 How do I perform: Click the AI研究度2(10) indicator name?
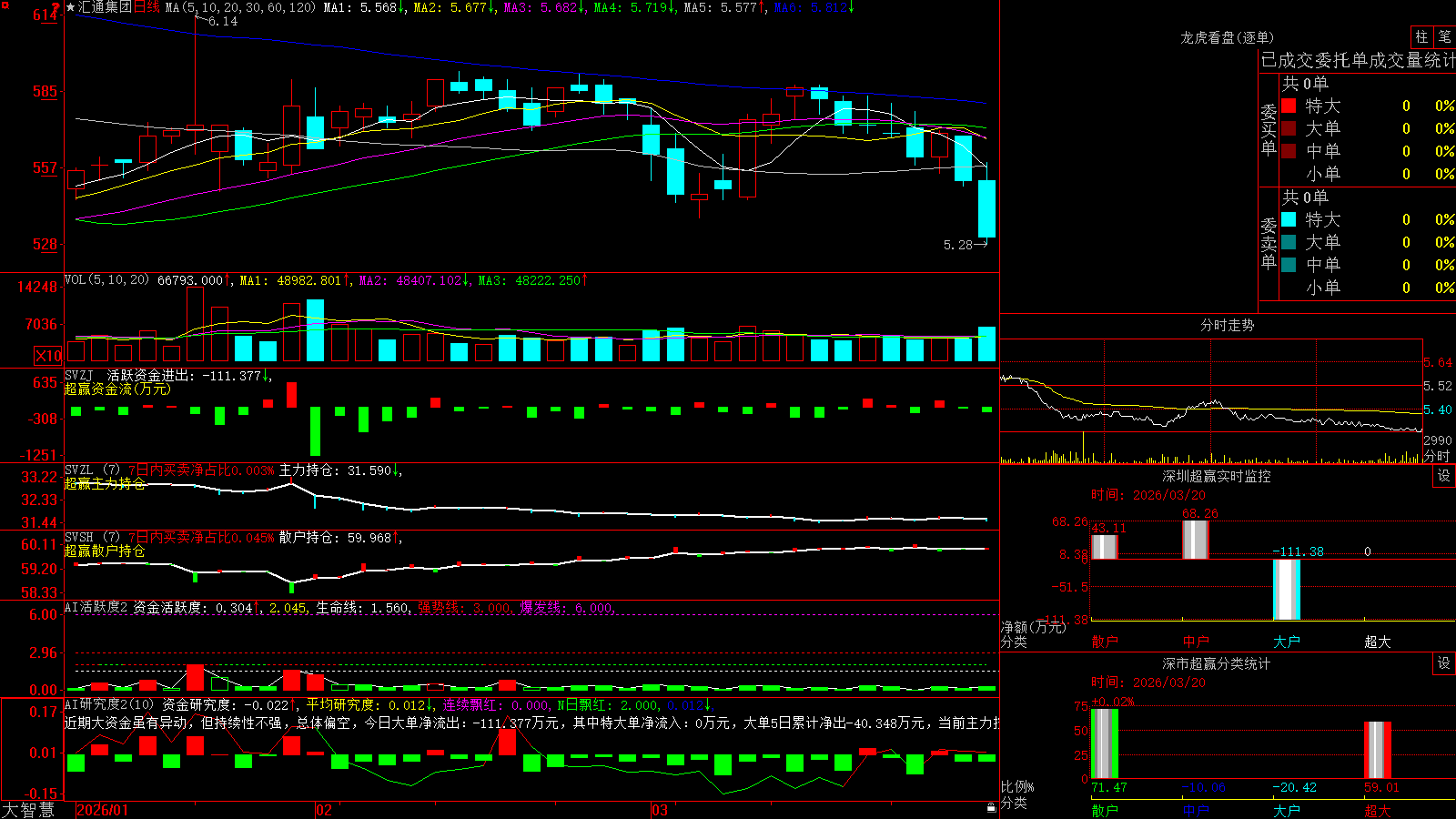coord(109,704)
